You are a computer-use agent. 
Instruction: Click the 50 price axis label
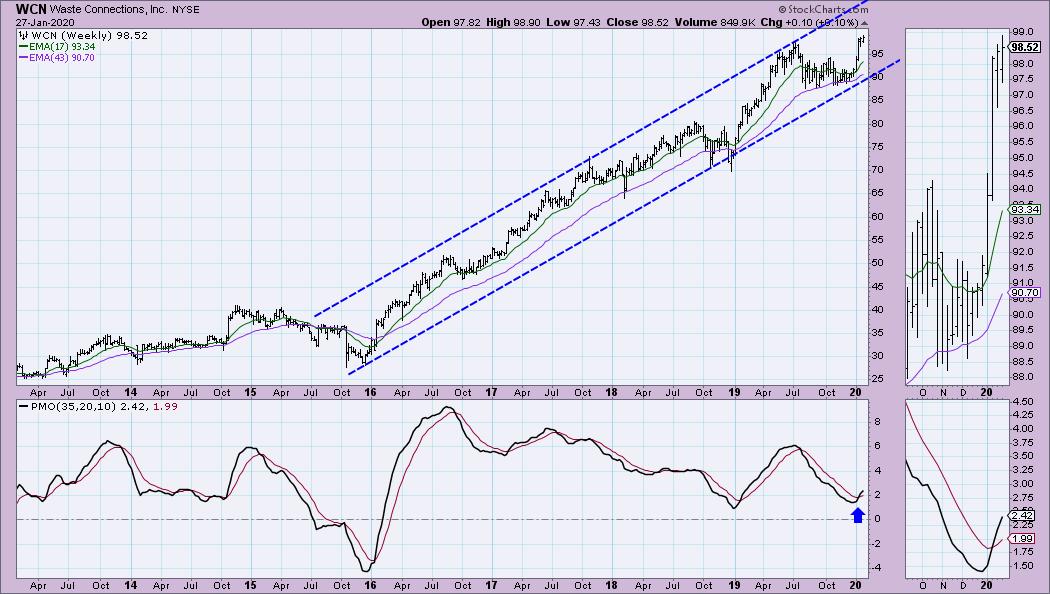click(876, 263)
